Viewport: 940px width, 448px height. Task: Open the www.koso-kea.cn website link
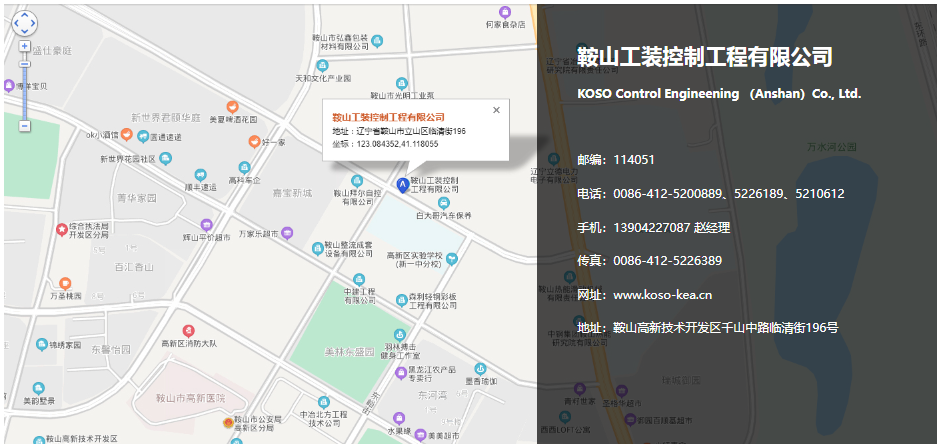pos(662,294)
